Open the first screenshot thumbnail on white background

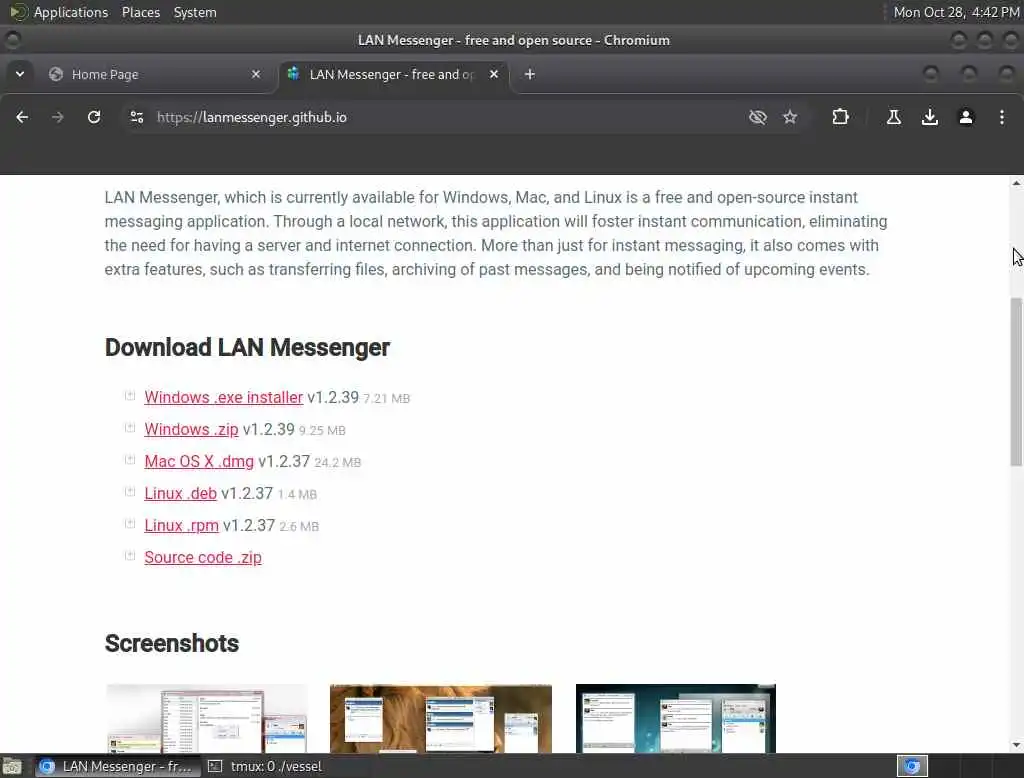(206, 719)
